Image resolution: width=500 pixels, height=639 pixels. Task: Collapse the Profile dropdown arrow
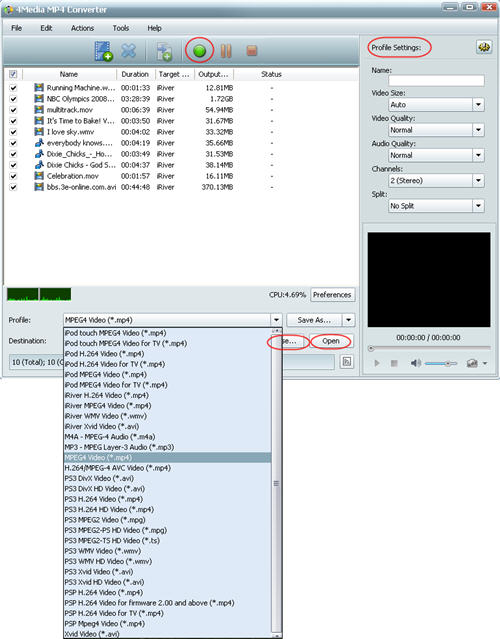click(276, 320)
